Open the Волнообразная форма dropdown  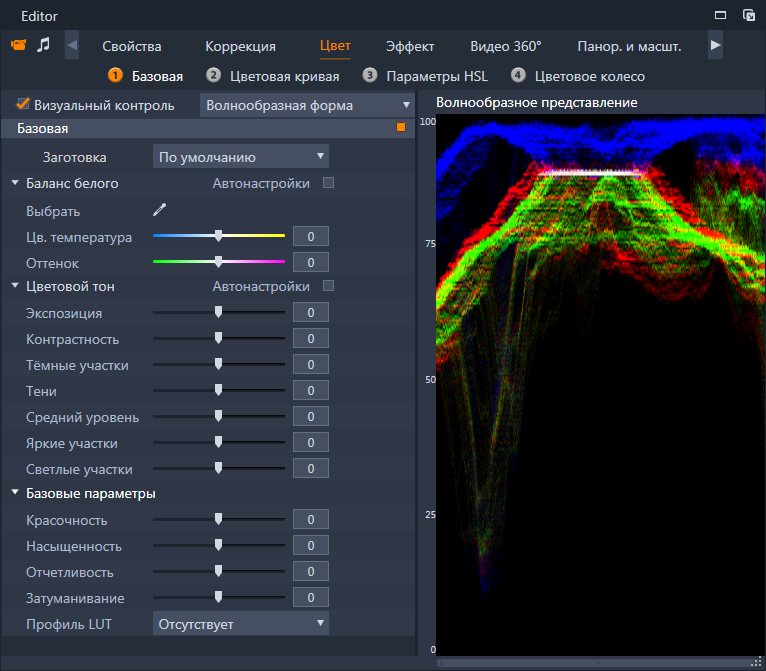[307, 105]
